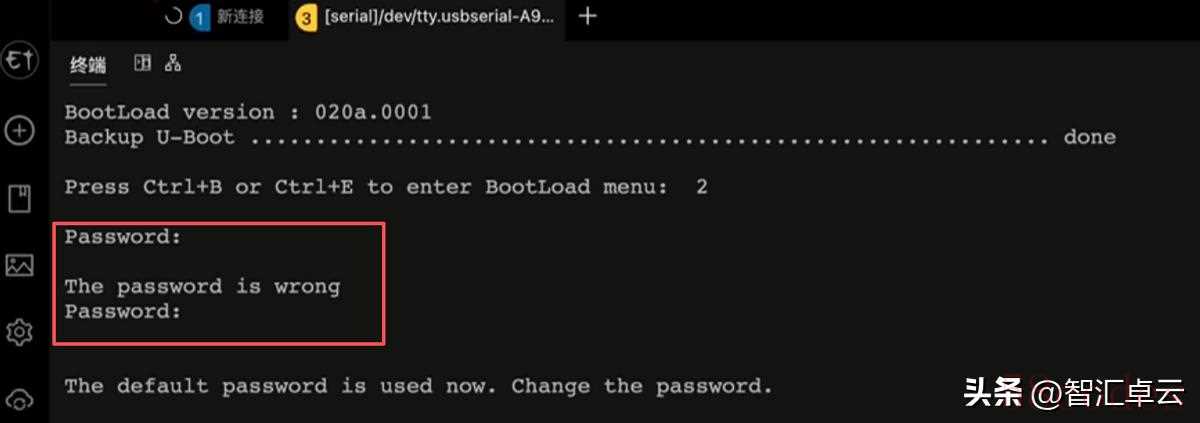Select the 终端 panel tab

[88, 65]
